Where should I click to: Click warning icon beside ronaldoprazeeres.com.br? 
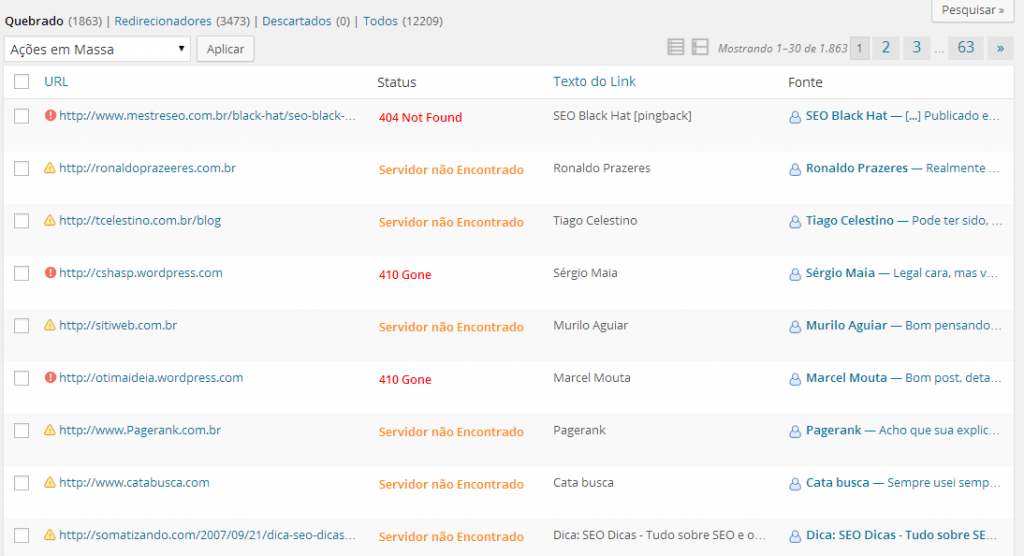50,168
